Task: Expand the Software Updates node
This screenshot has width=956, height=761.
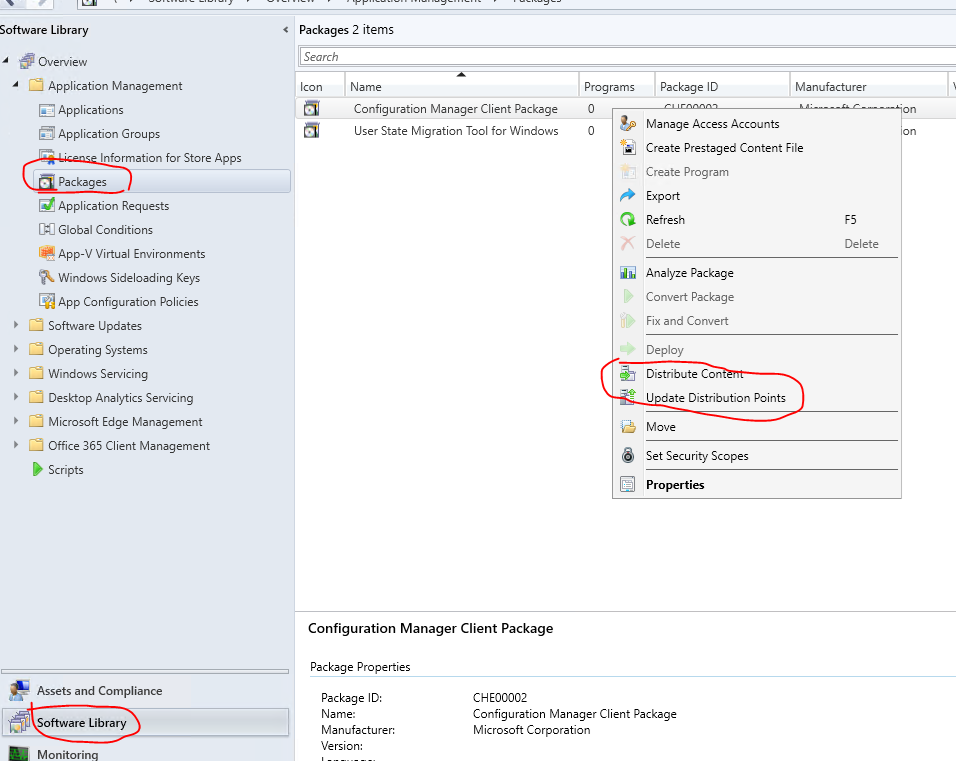Action: 16,325
